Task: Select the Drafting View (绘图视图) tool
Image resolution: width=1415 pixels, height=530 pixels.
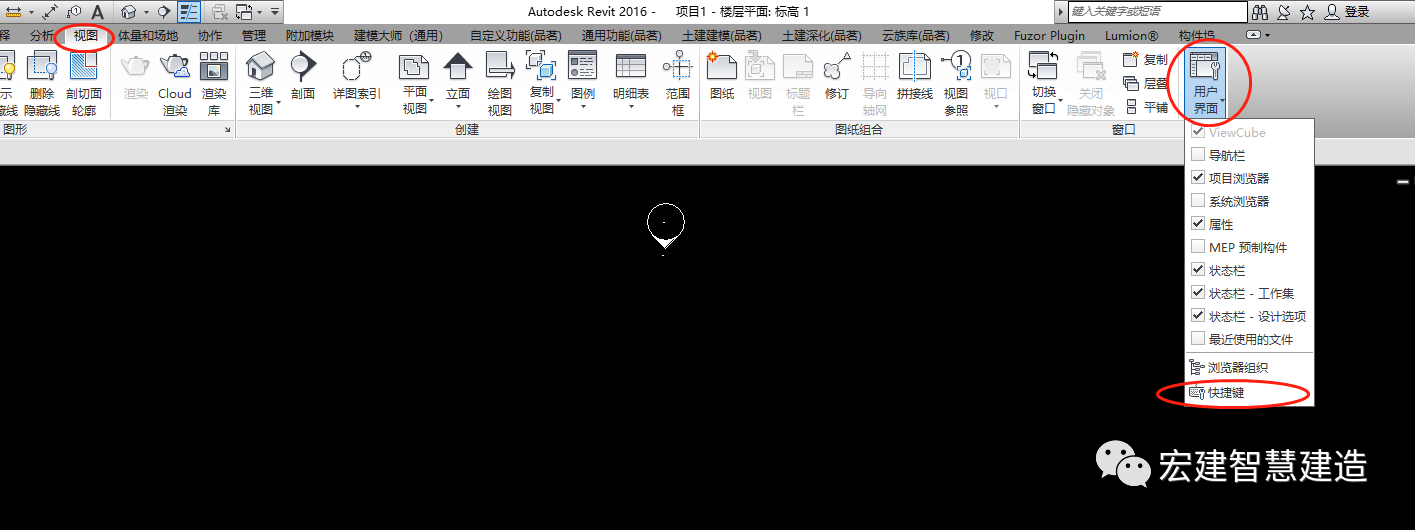Action: (x=499, y=83)
